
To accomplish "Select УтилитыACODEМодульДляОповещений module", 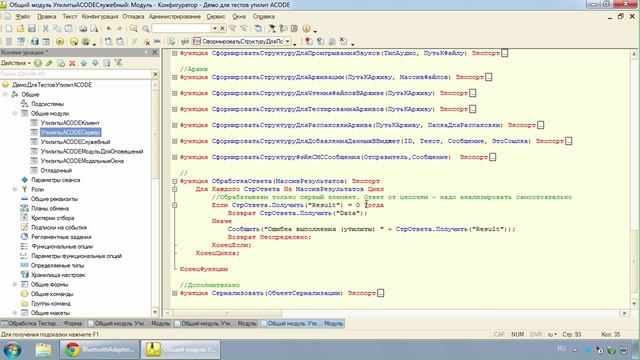I will pos(92,151).
